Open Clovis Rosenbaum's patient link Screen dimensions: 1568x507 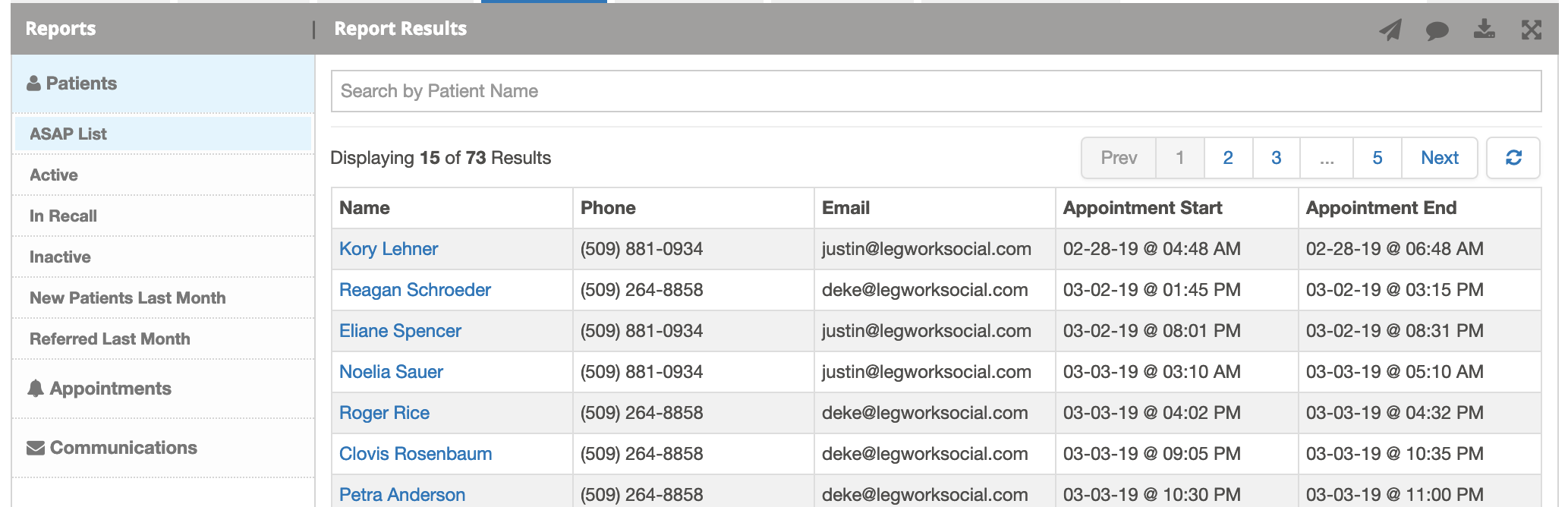[416, 454]
